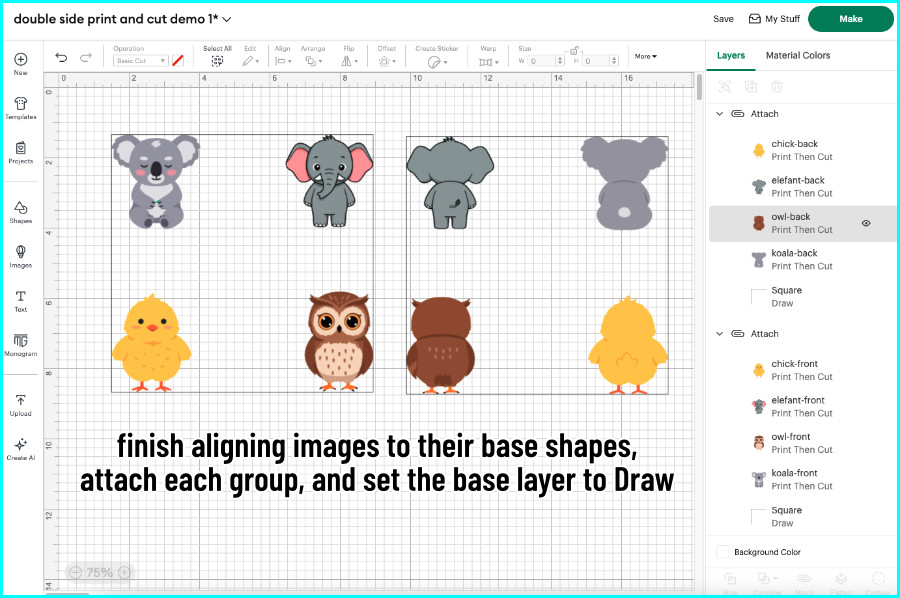The image size is (900, 598).
Task: Click the canvas vertical scrollbar
Action: tap(699, 86)
